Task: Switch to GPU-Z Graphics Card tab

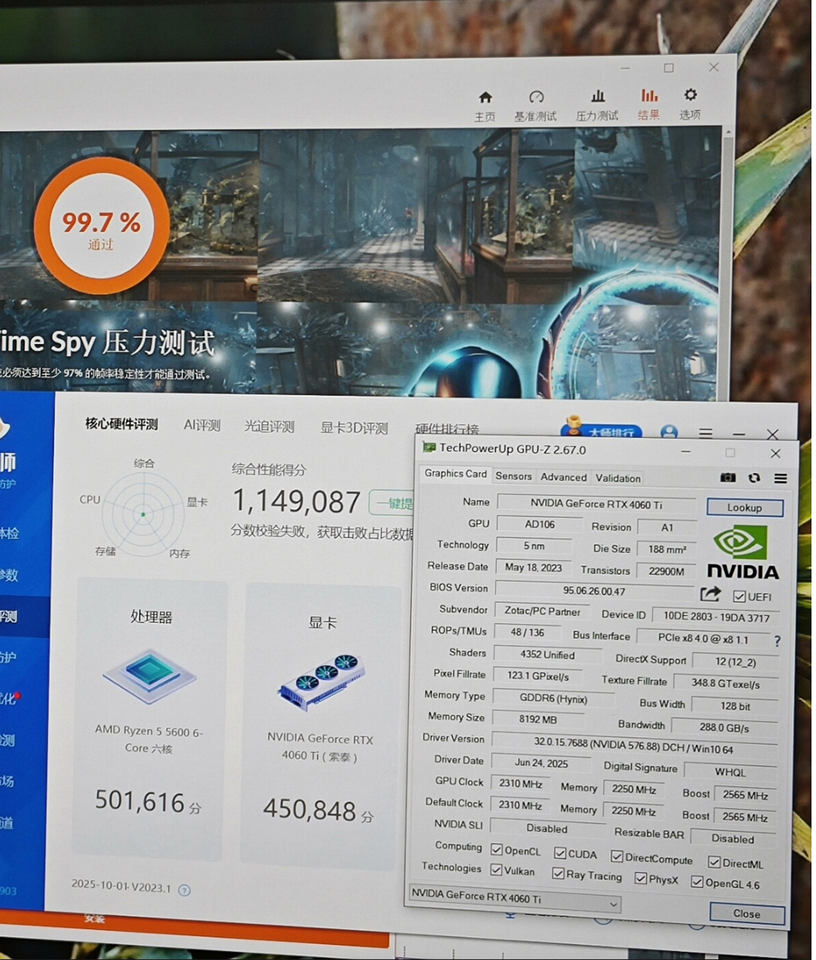Action: click(x=455, y=473)
